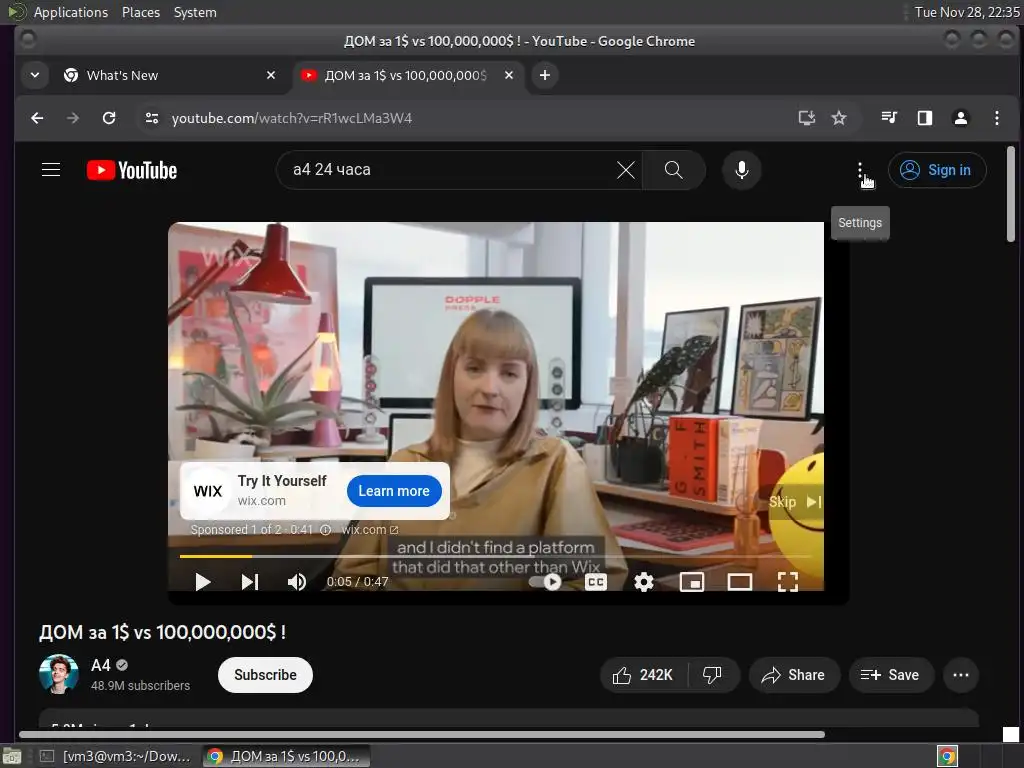1024x768 pixels.
Task: Click the show desktop taskbar icon
Action: [12, 756]
